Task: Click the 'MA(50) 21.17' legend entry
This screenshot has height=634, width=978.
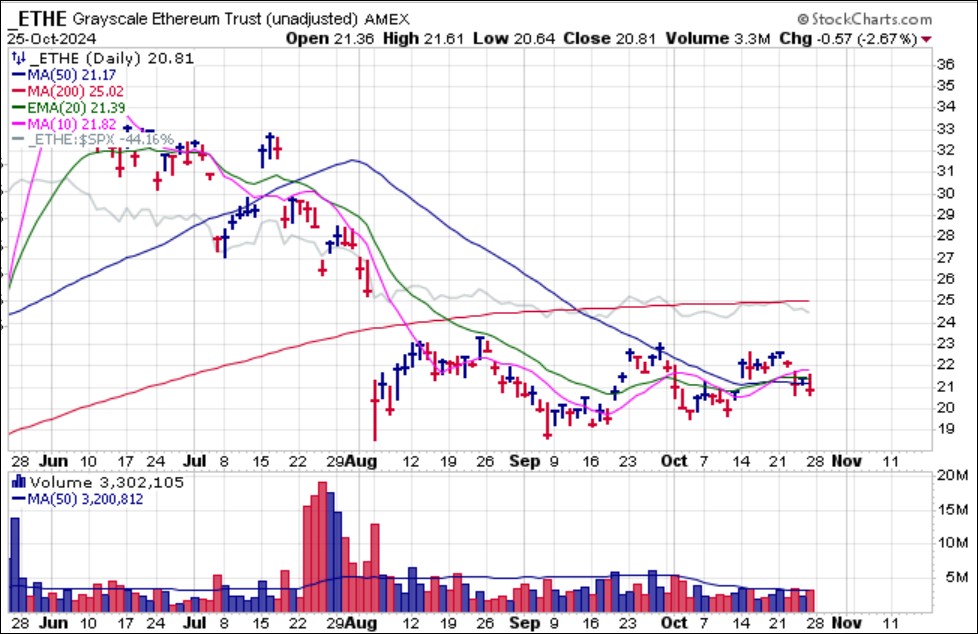Action: tap(72, 75)
